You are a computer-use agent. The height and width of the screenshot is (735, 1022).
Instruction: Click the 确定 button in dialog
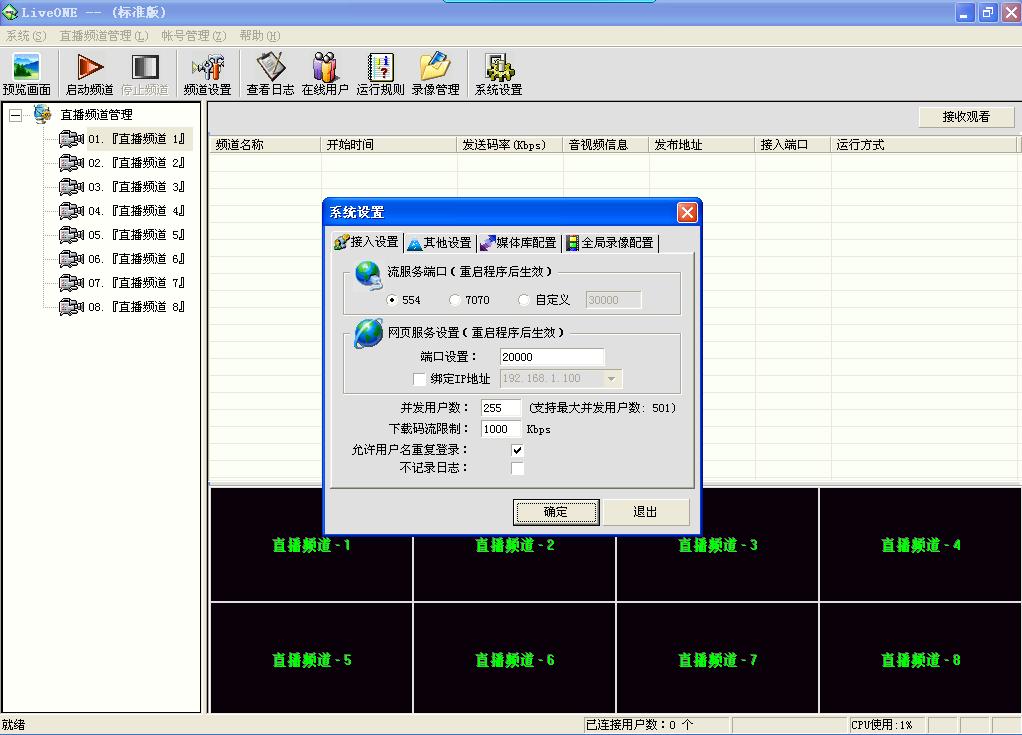[x=555, y=512]
